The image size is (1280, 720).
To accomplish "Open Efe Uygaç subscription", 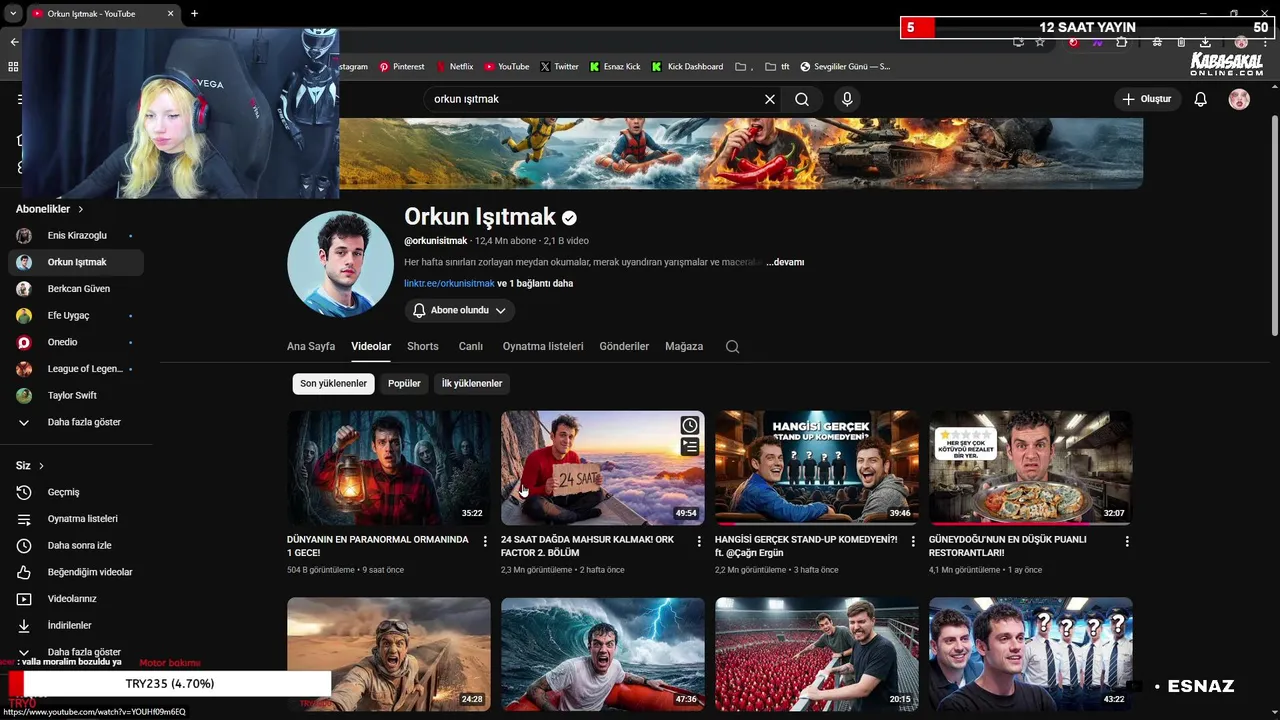I will coord(76,315).
